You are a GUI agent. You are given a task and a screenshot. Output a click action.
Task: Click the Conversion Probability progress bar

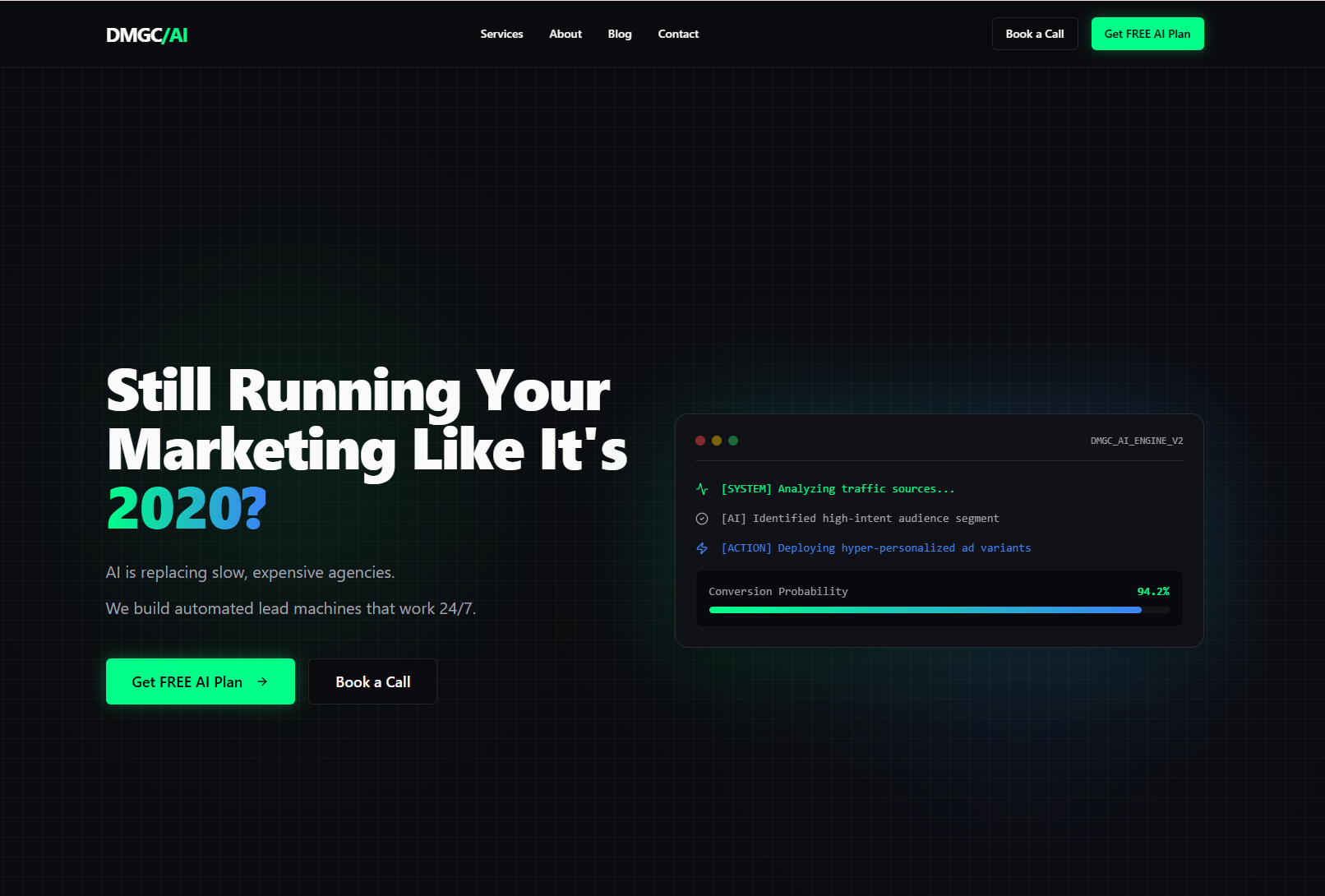pos(939,610)
